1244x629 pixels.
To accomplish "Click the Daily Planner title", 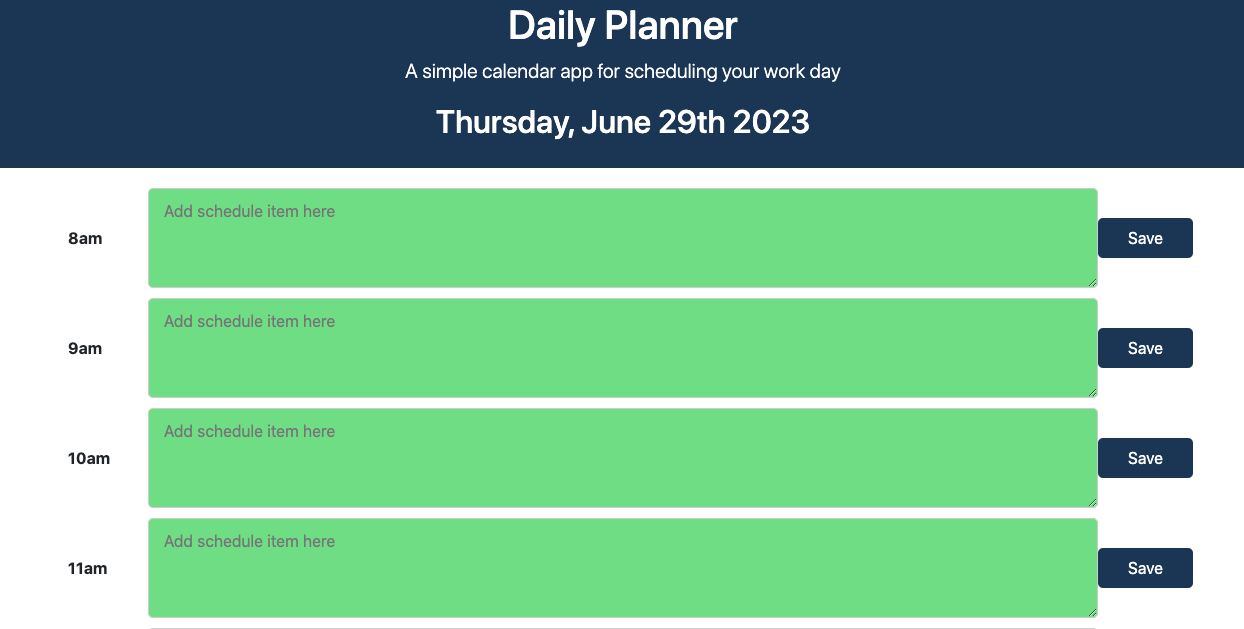I will [622, 26].
